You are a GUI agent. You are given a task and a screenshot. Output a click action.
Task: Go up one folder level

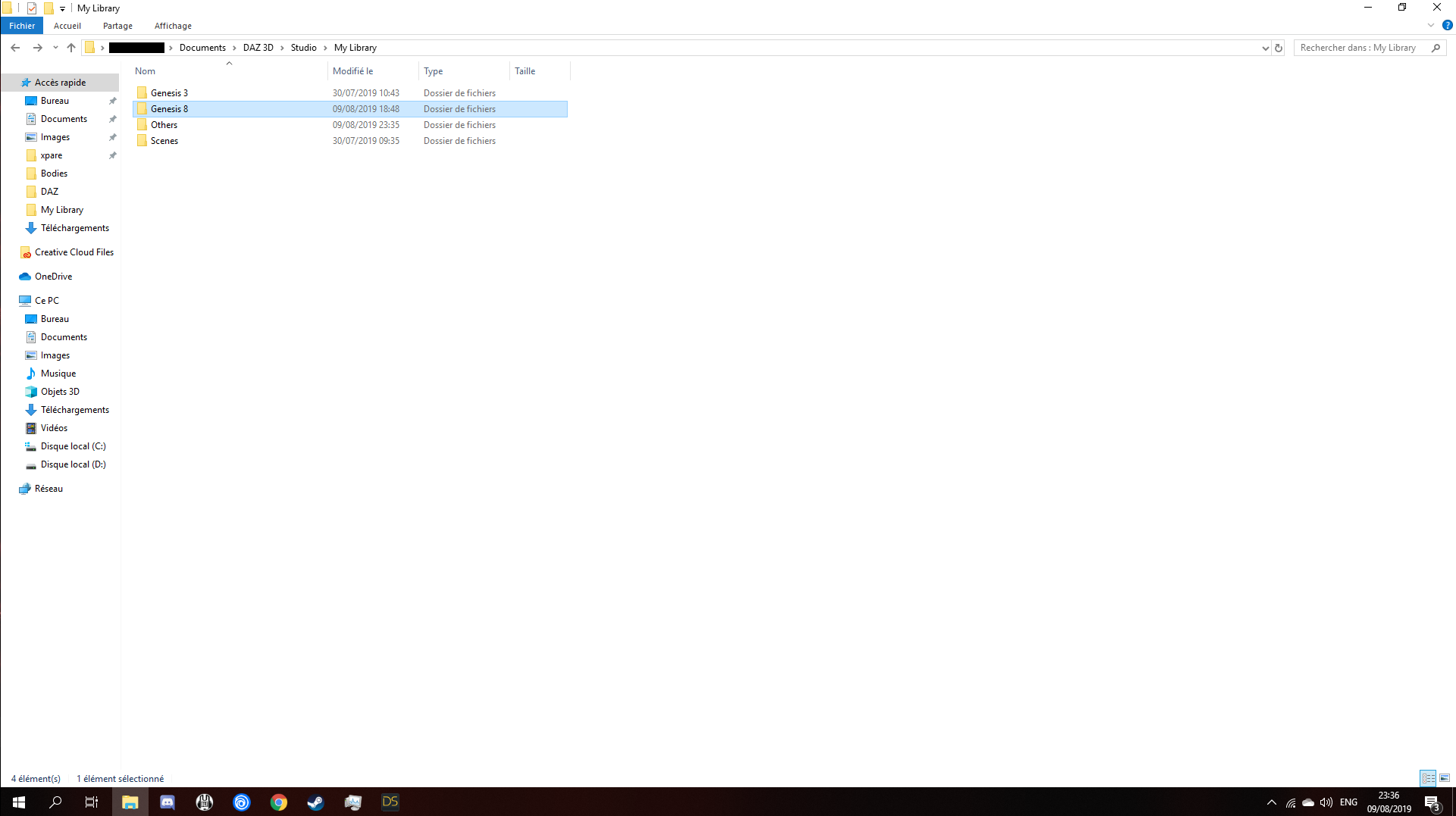(x=71, y=48)
